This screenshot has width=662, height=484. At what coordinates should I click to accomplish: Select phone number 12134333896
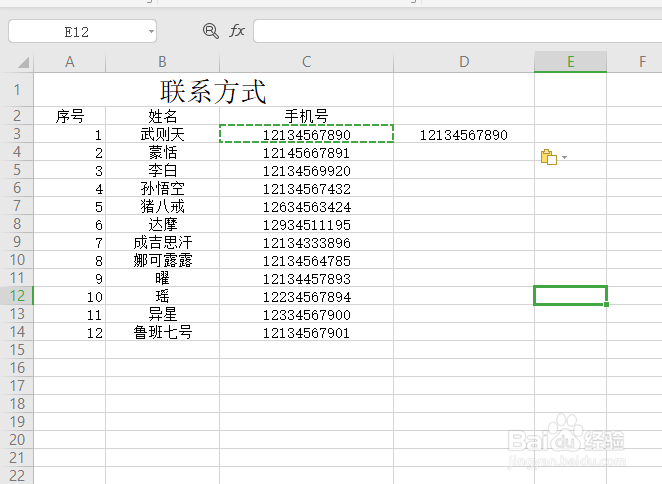coord(307,242)
